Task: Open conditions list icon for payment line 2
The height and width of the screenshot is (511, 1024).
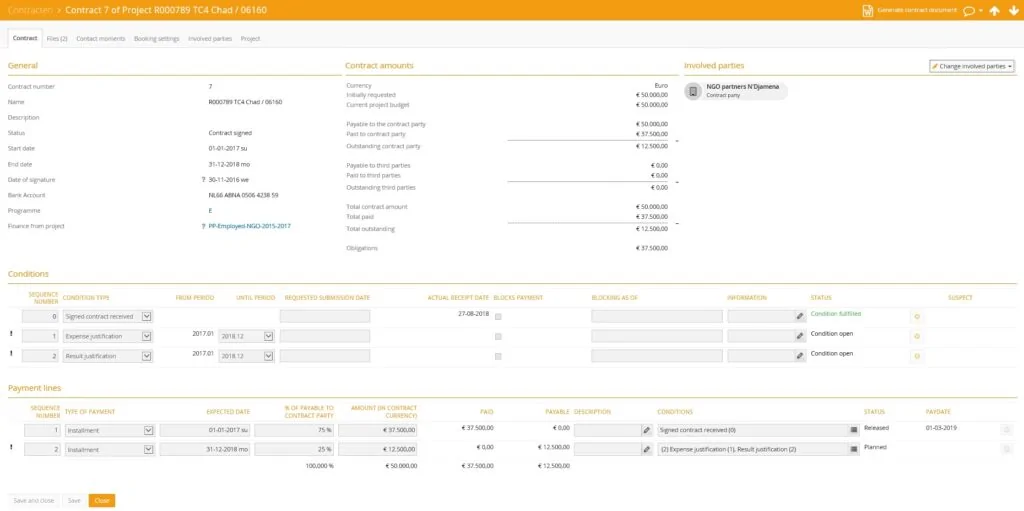Action: click(x=853, y=450)
